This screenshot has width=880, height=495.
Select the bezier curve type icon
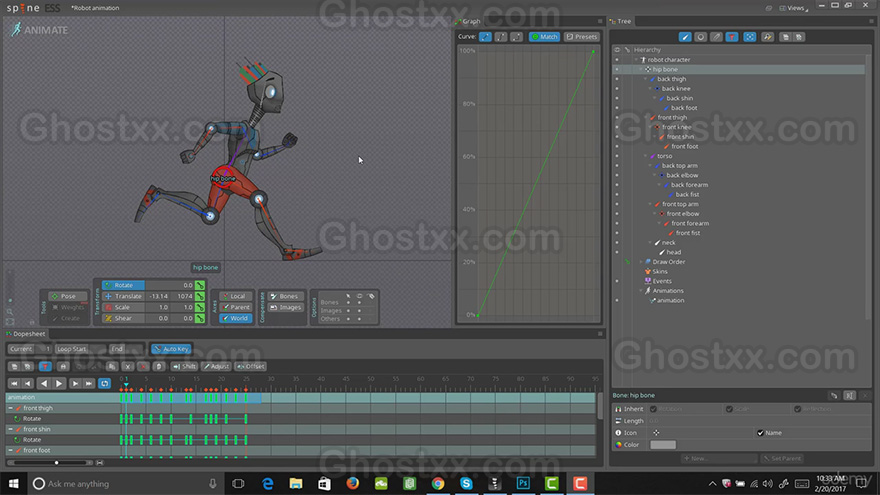click(501, 36)
